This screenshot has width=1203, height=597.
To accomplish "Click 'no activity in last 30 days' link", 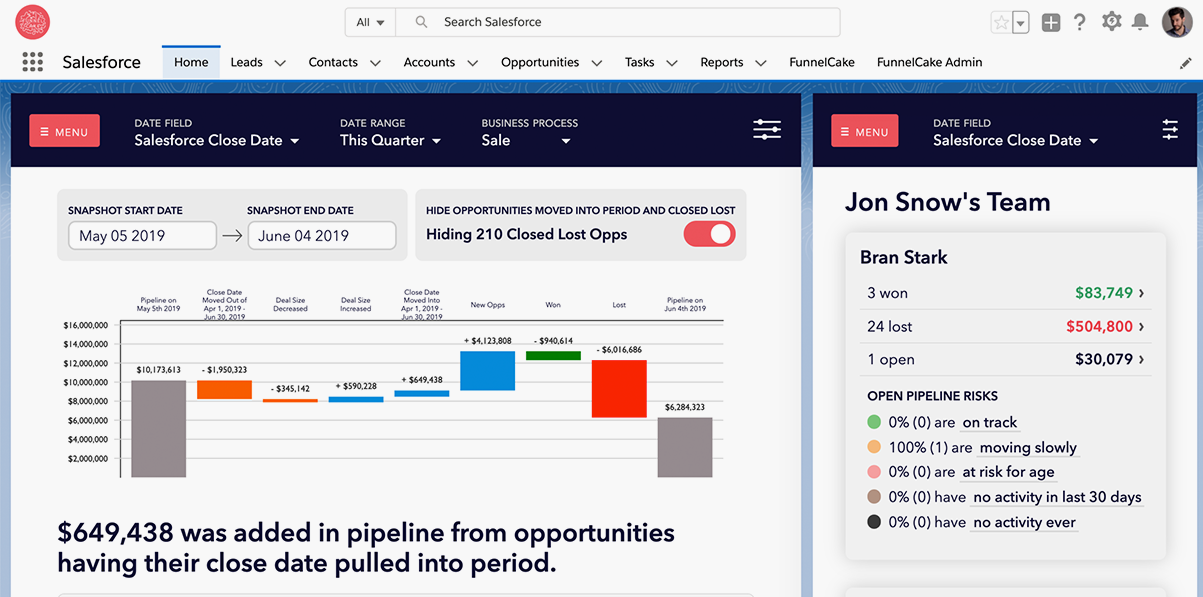I will coord(1057,497).
